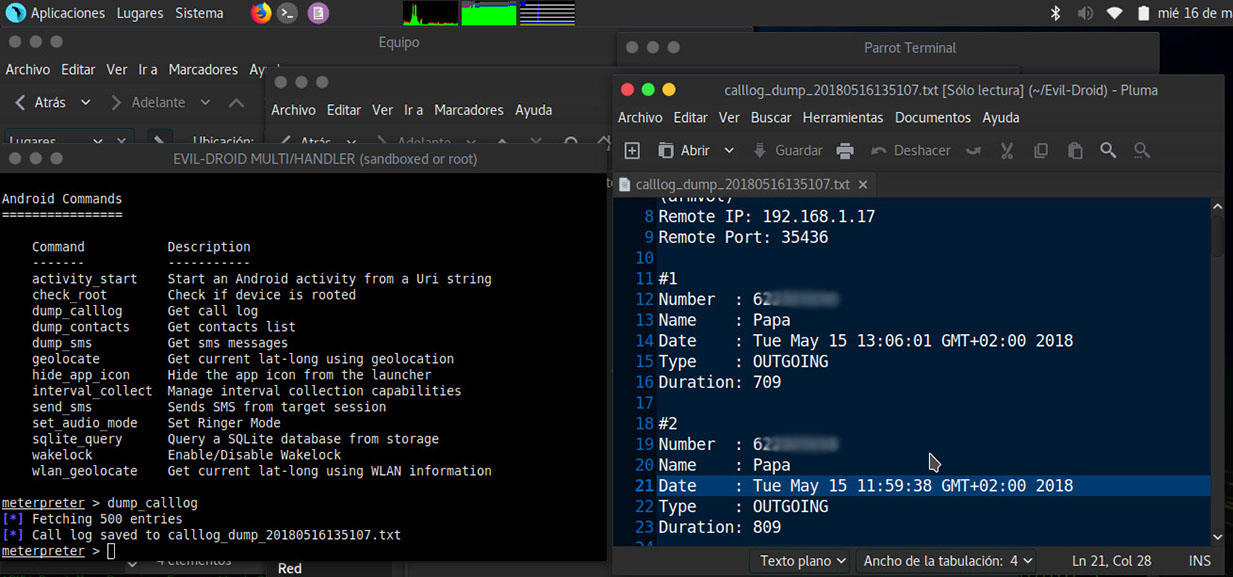Click the scissors cut icon
The height and width of the screenshot is (577, 1233).
coord(1007,150)
